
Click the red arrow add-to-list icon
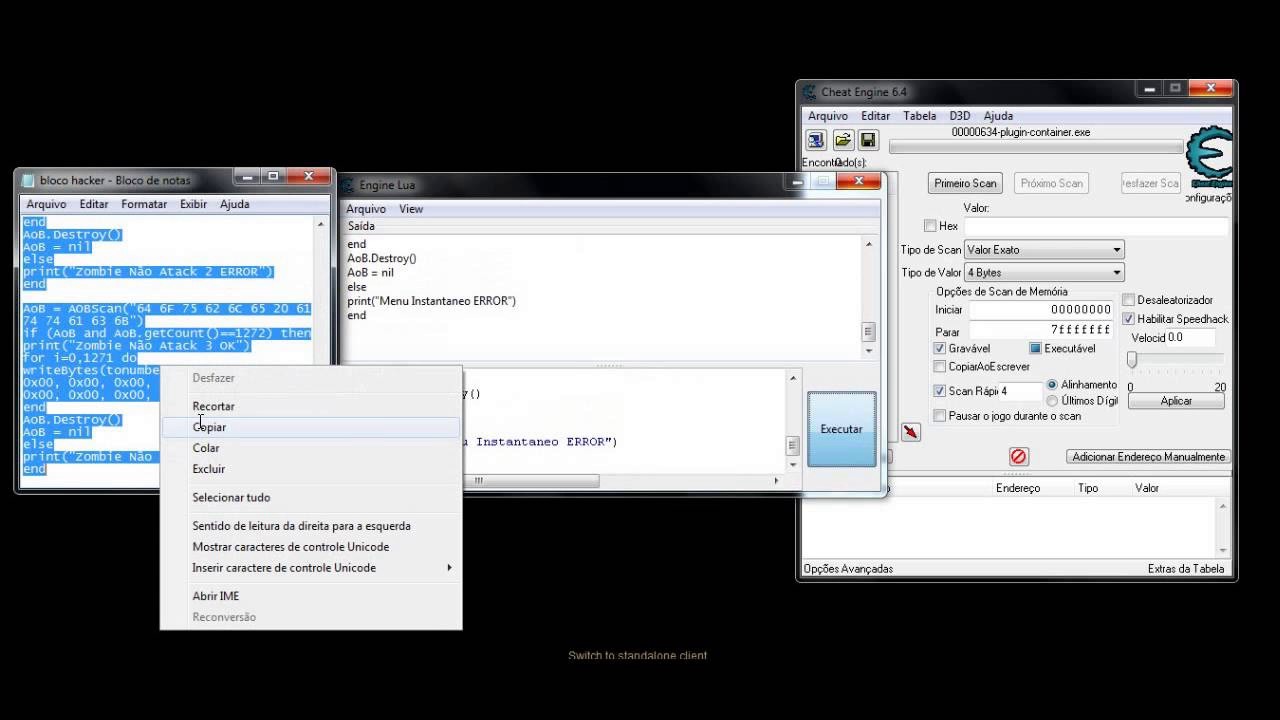pyautogui.click(x=910, y=432)
